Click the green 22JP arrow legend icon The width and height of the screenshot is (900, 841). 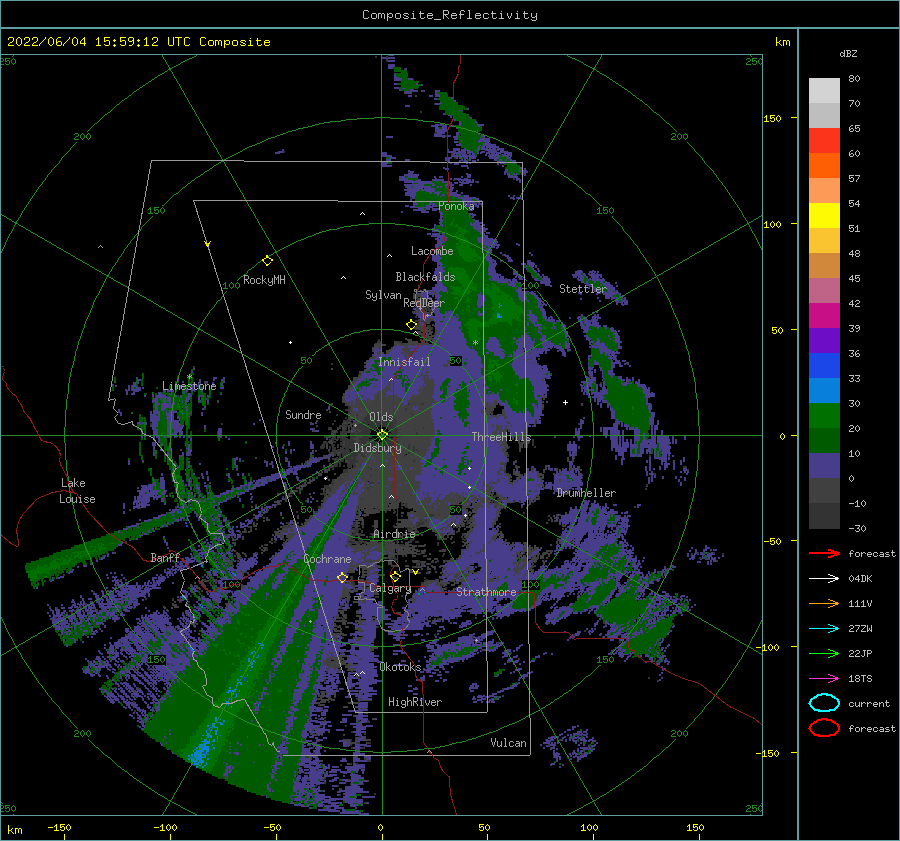(824, 653)
